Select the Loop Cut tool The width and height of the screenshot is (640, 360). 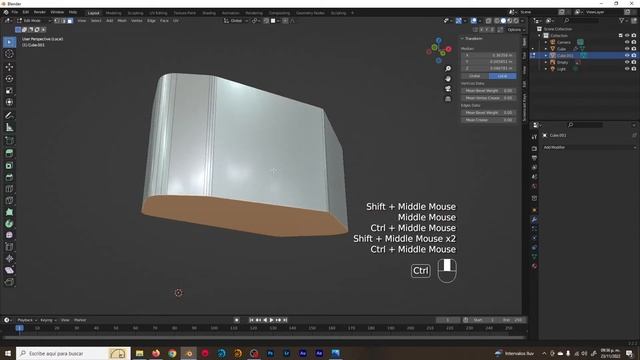point(9,189)
